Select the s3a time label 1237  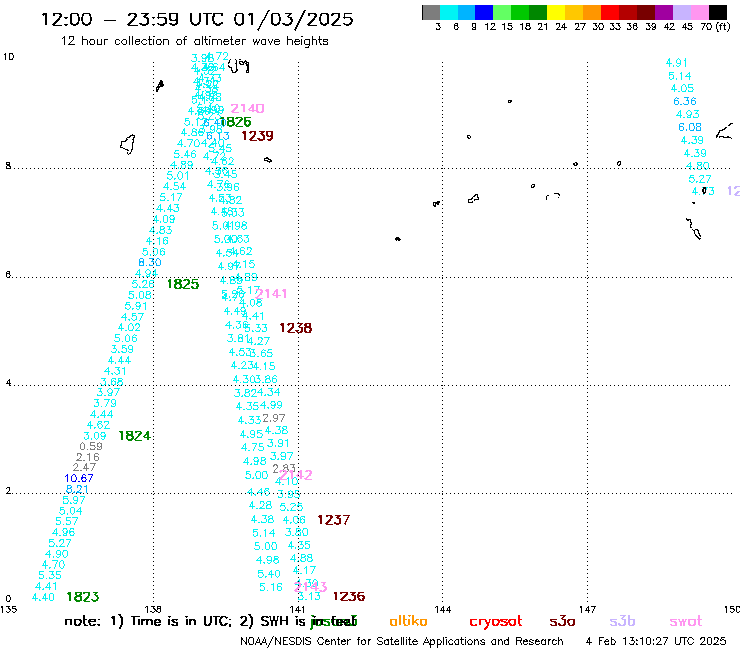[333, 520]
